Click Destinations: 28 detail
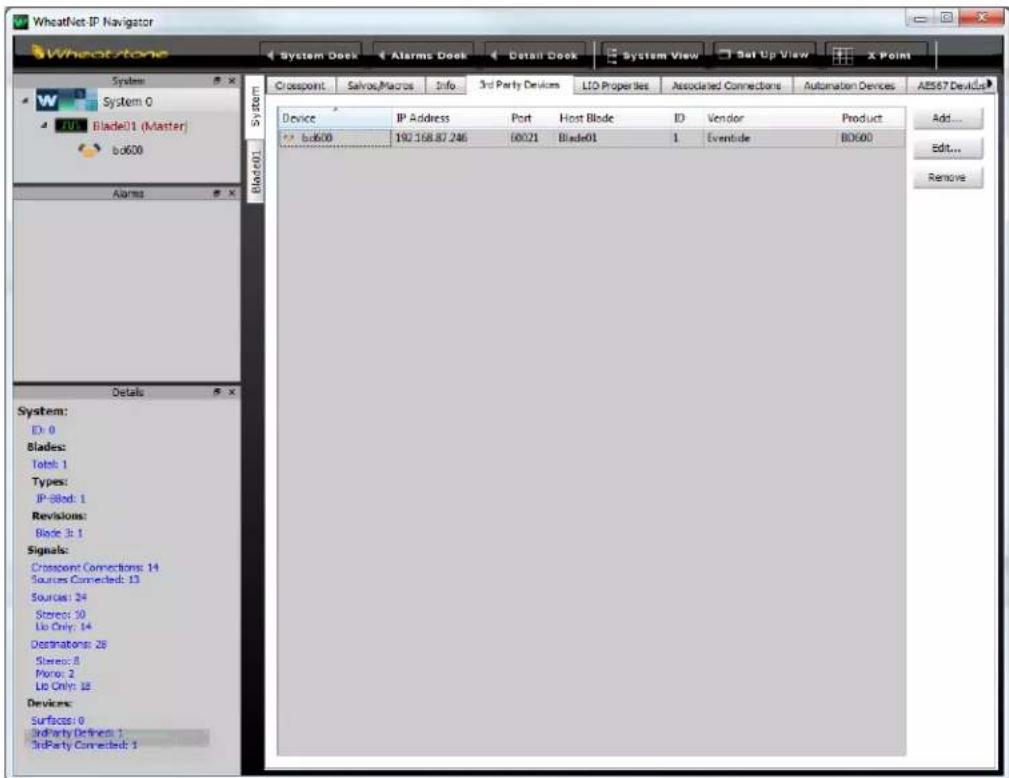1009x778 pixels. (69, 644)
